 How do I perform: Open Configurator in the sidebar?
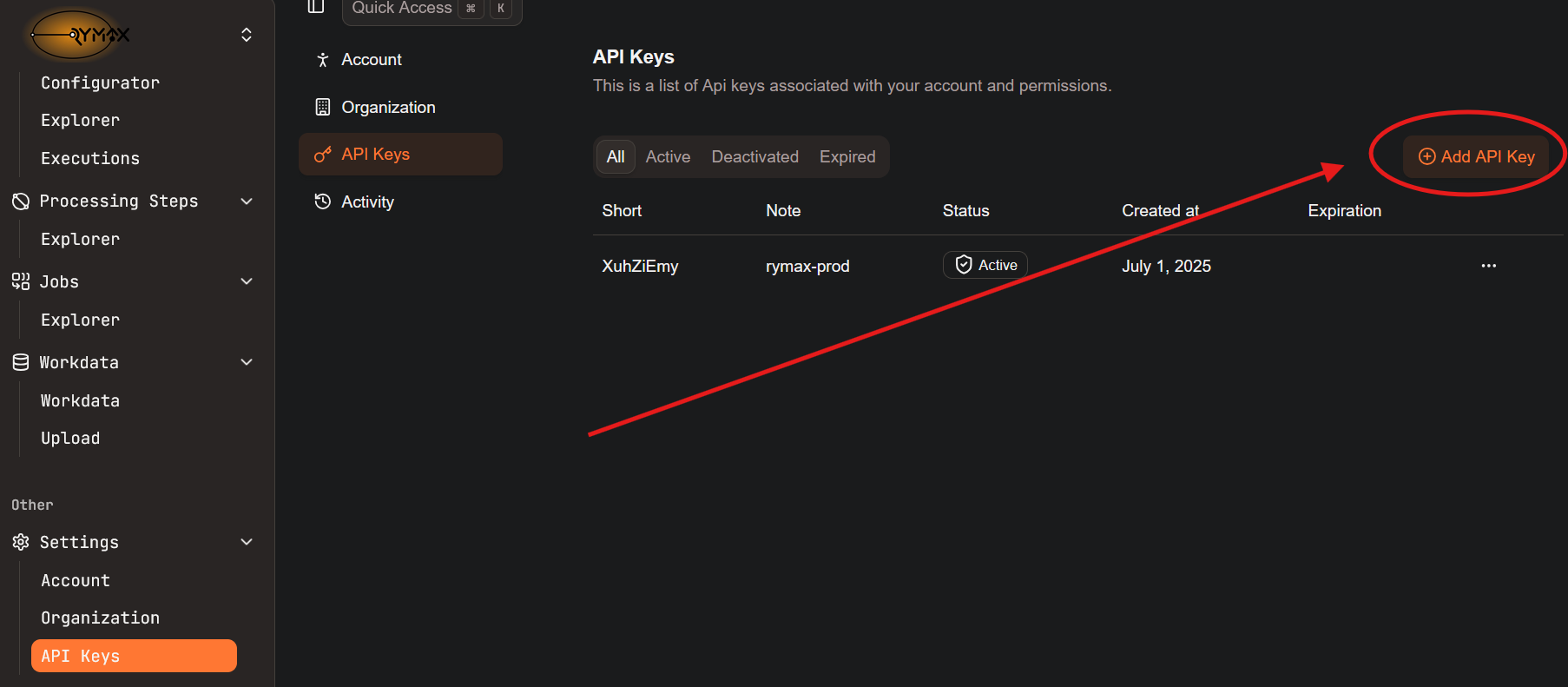pyautogui.click(x=100, y=83)
